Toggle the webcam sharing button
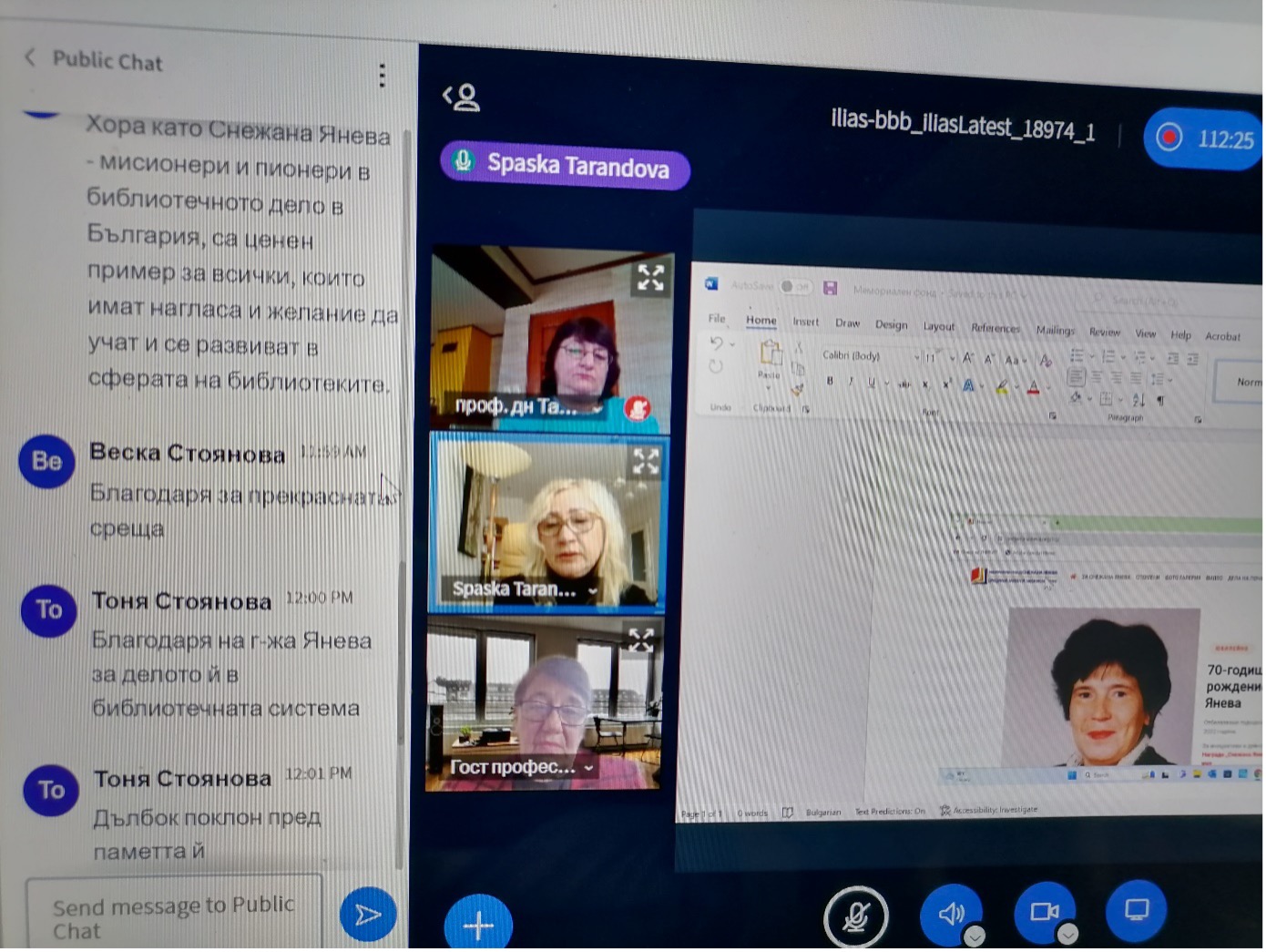This screenshot has width=1266, height=952. [x=1045, y=911]
